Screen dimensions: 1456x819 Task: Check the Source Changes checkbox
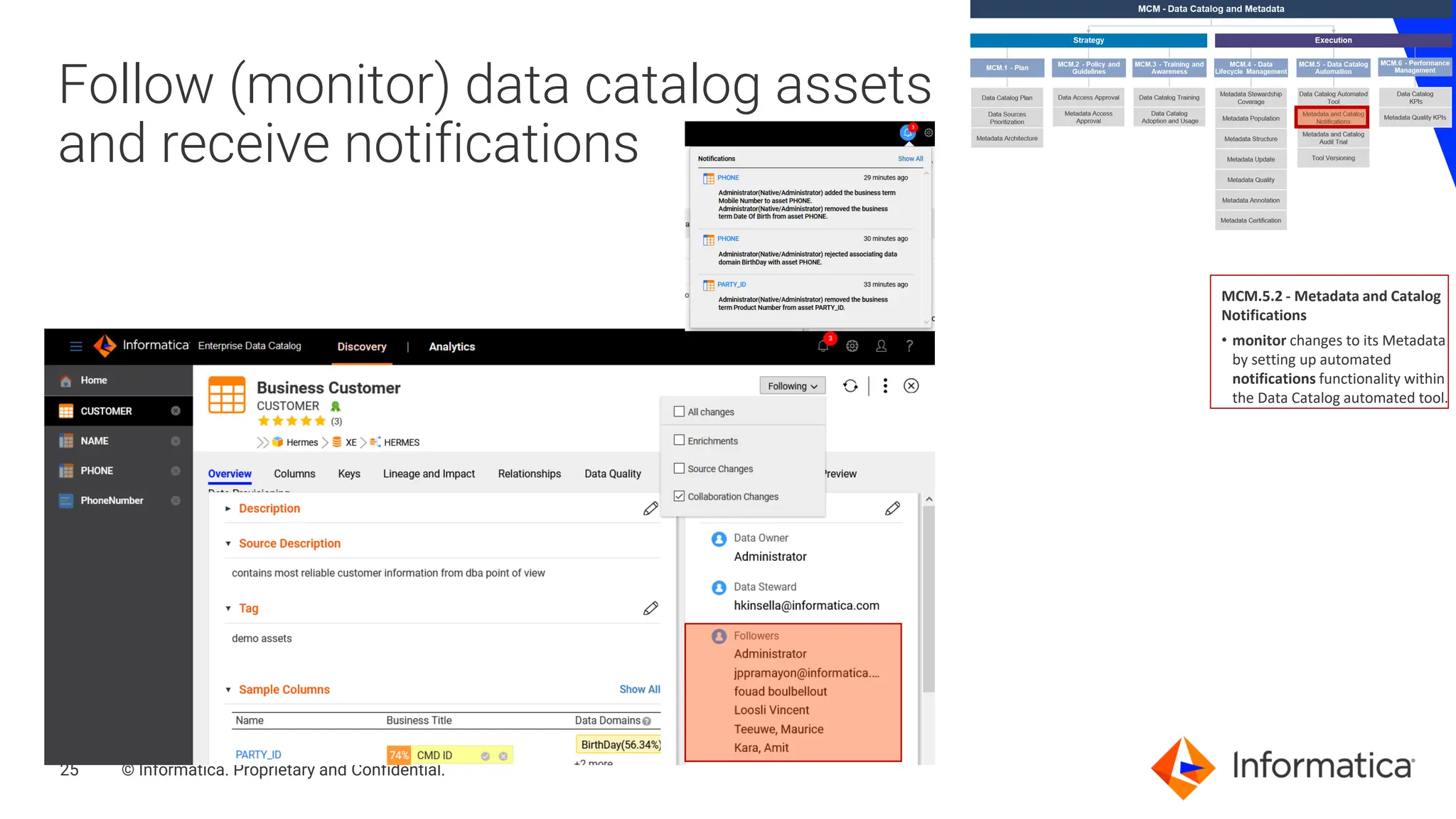point(679,469)
